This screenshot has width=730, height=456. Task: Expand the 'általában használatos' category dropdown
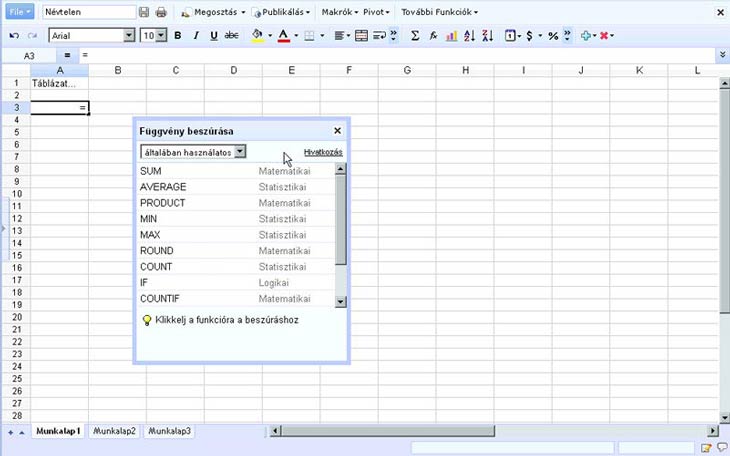tap(240, 152)
